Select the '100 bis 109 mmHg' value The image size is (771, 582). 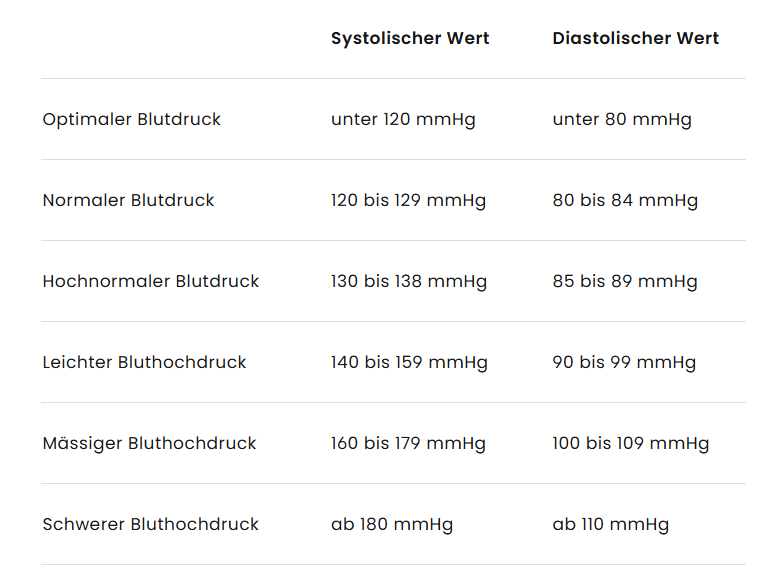click(630, 444)
